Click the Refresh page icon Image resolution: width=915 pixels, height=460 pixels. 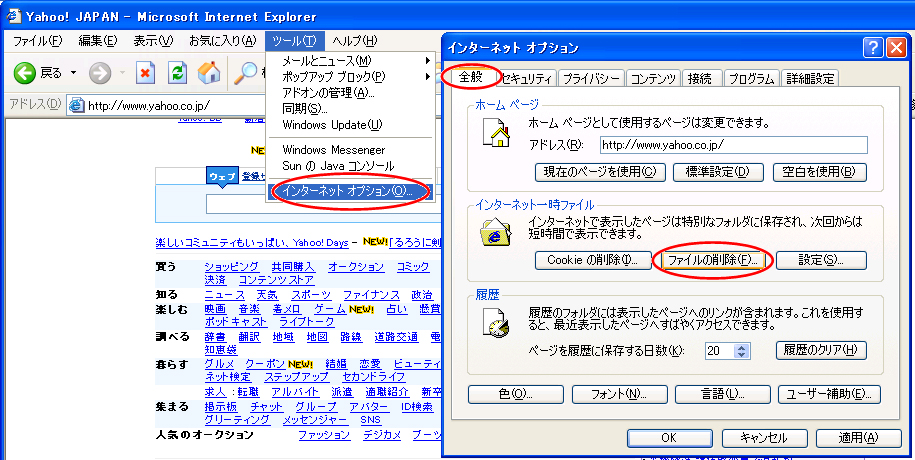(x=177, y=73)
